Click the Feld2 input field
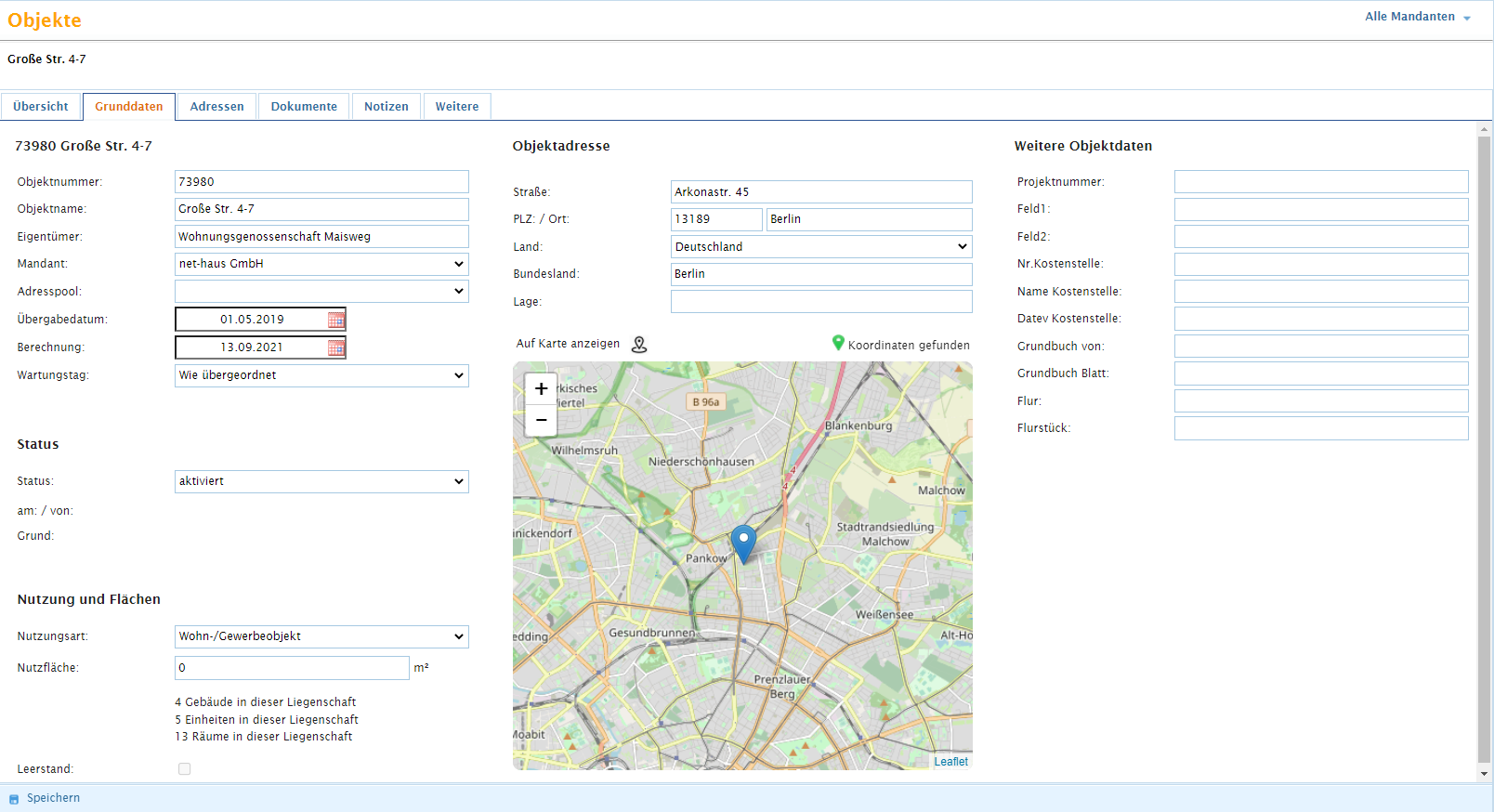Screen dimensions: 1494x812 click(x=1321, y=237)
